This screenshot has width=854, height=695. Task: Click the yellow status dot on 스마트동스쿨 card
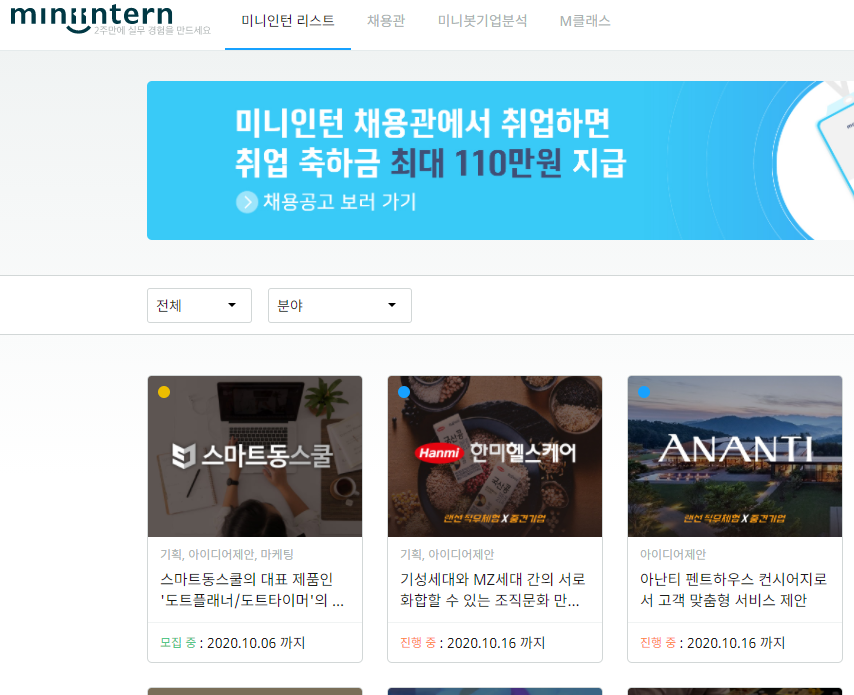click(x=164, y=392)
